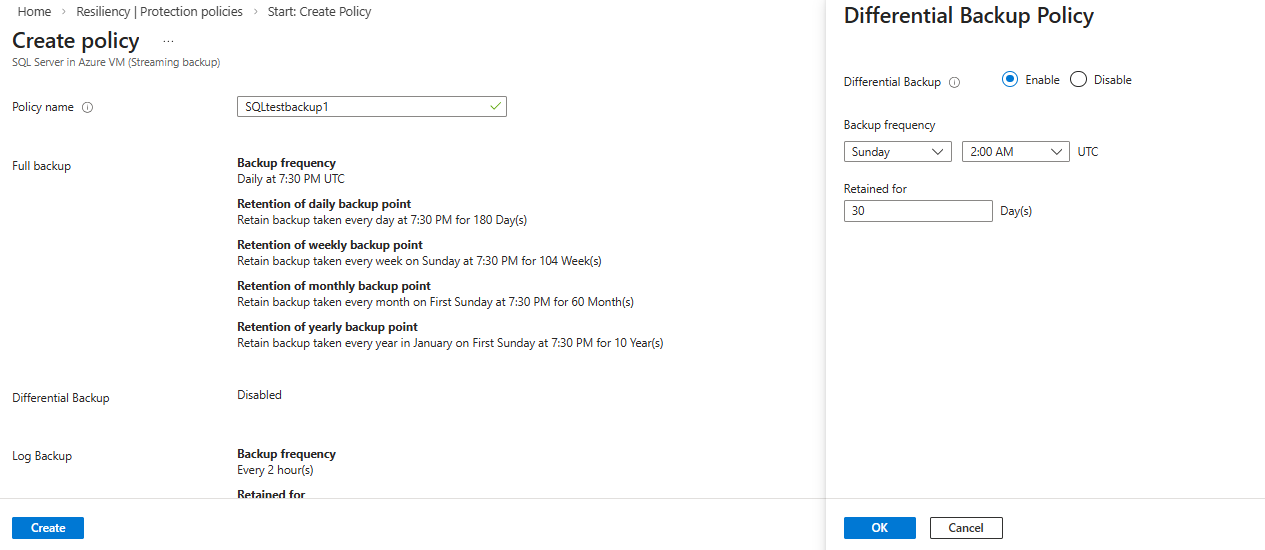Click the Differential Backup Disabled value
The height and width of the screenshot is (550, 1265).
259,395
